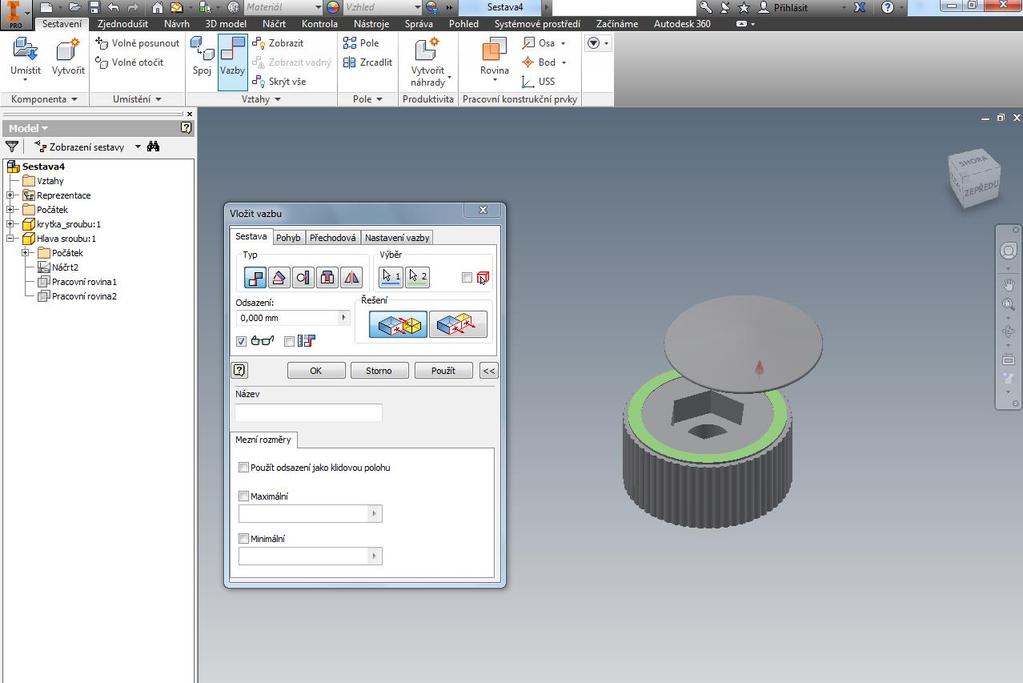Click the appearance color wheel icon
Image resolution: width=1023 pixels, height=683 pixels.
tap(333, 8)
